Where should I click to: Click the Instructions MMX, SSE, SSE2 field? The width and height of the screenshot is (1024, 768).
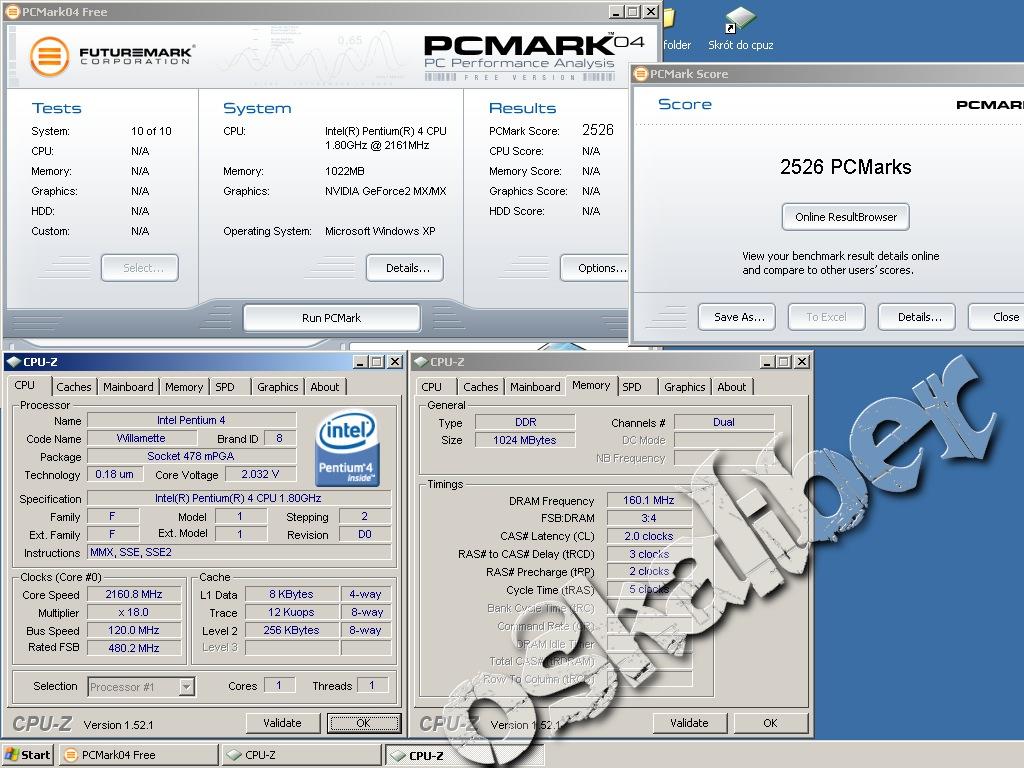point(239,552)
